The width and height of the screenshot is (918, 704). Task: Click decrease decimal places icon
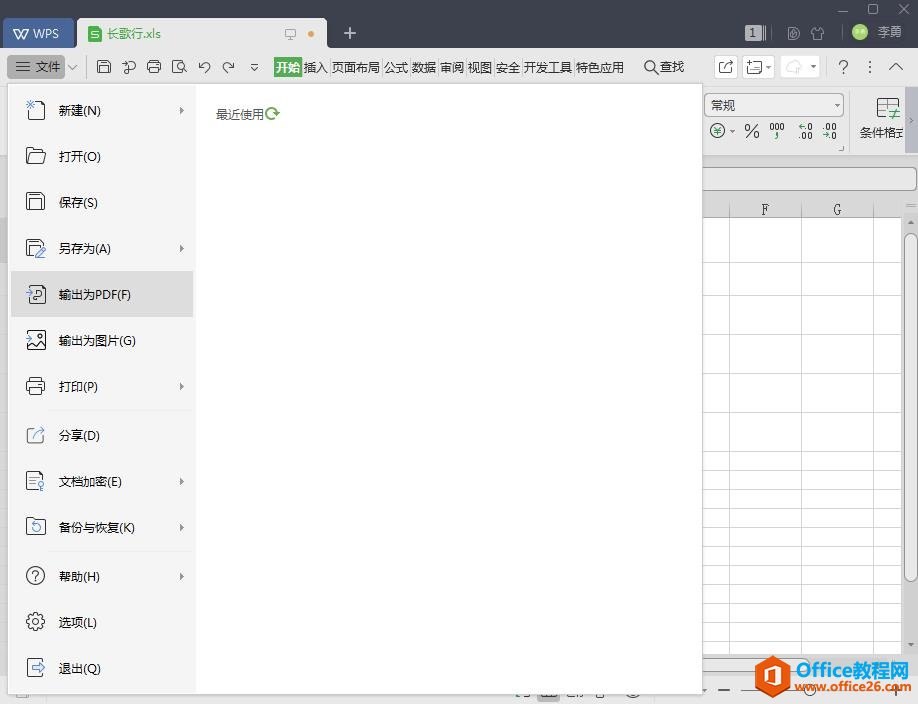coord(830,131)
